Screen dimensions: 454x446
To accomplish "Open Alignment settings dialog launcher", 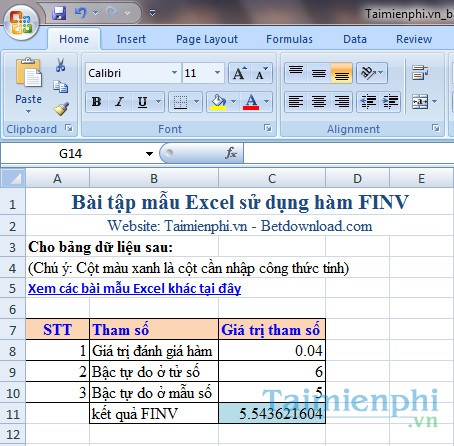I will [x=435, y=128].
